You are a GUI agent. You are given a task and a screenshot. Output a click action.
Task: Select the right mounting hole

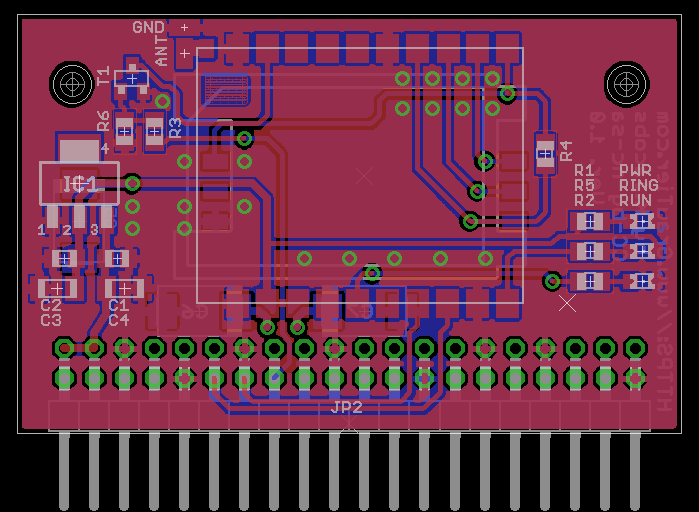pos(626,84)
